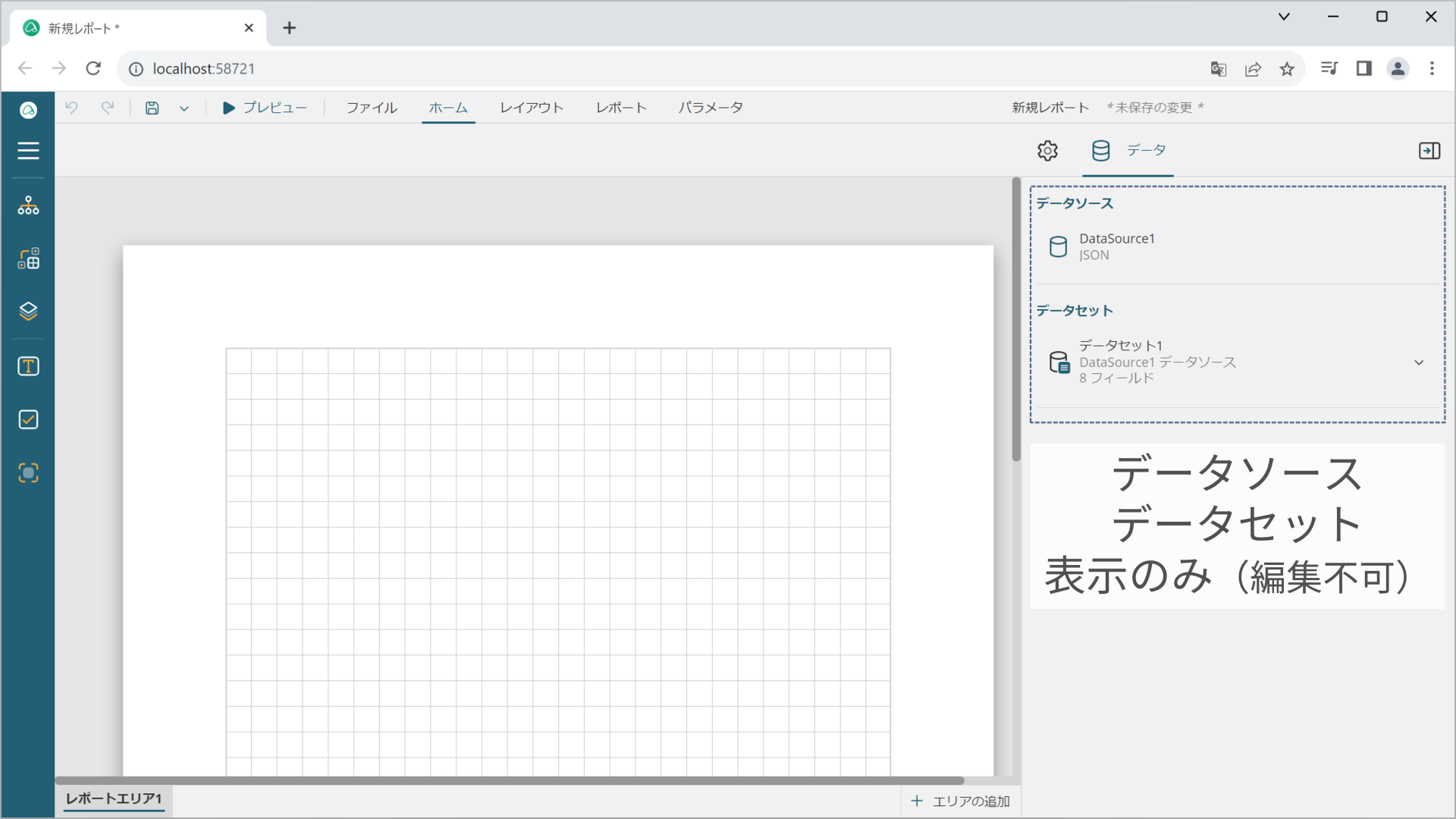Click the save floppy disk icon
Viewport: 1456px width, 819px height.
pyautogui.click(x=152, y=108)
